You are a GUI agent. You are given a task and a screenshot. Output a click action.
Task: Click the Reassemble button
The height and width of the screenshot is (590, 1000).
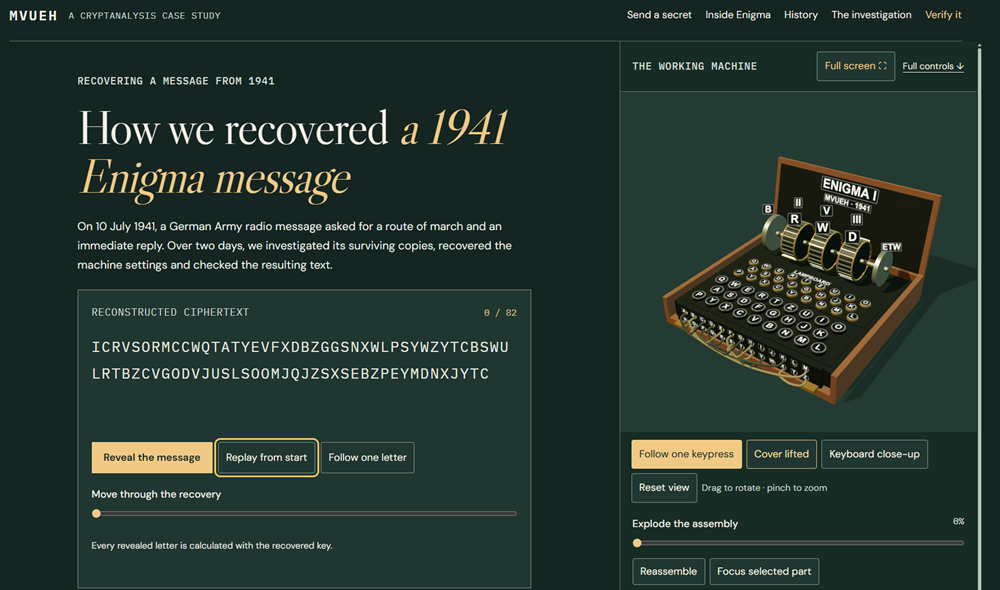(668, 572)
